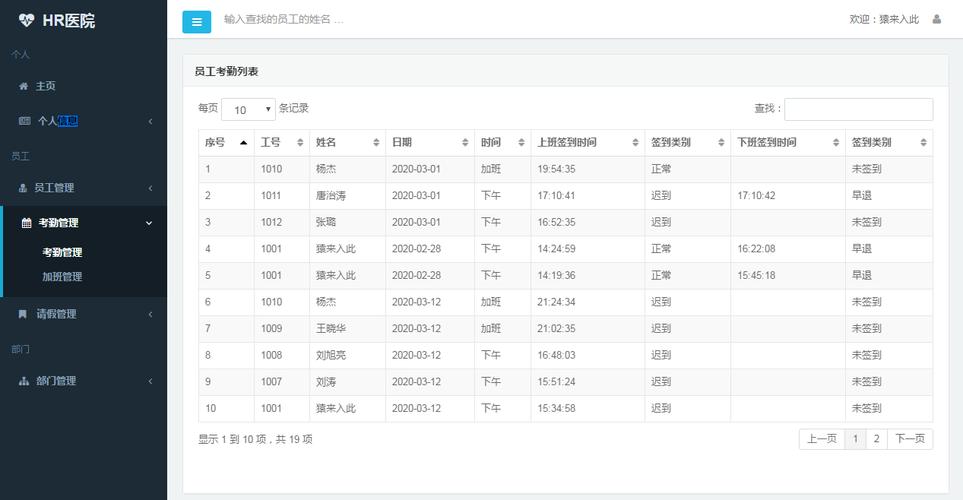This screenshot has height=500, width=963.
Task: Sort table by 姓名 column arrows
Action: point(376,143)
